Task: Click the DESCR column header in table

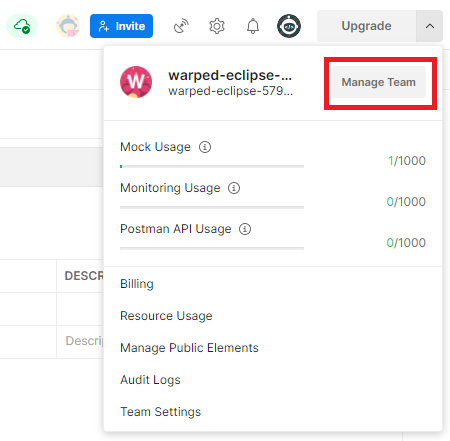Action: click(x=84, y=276)
